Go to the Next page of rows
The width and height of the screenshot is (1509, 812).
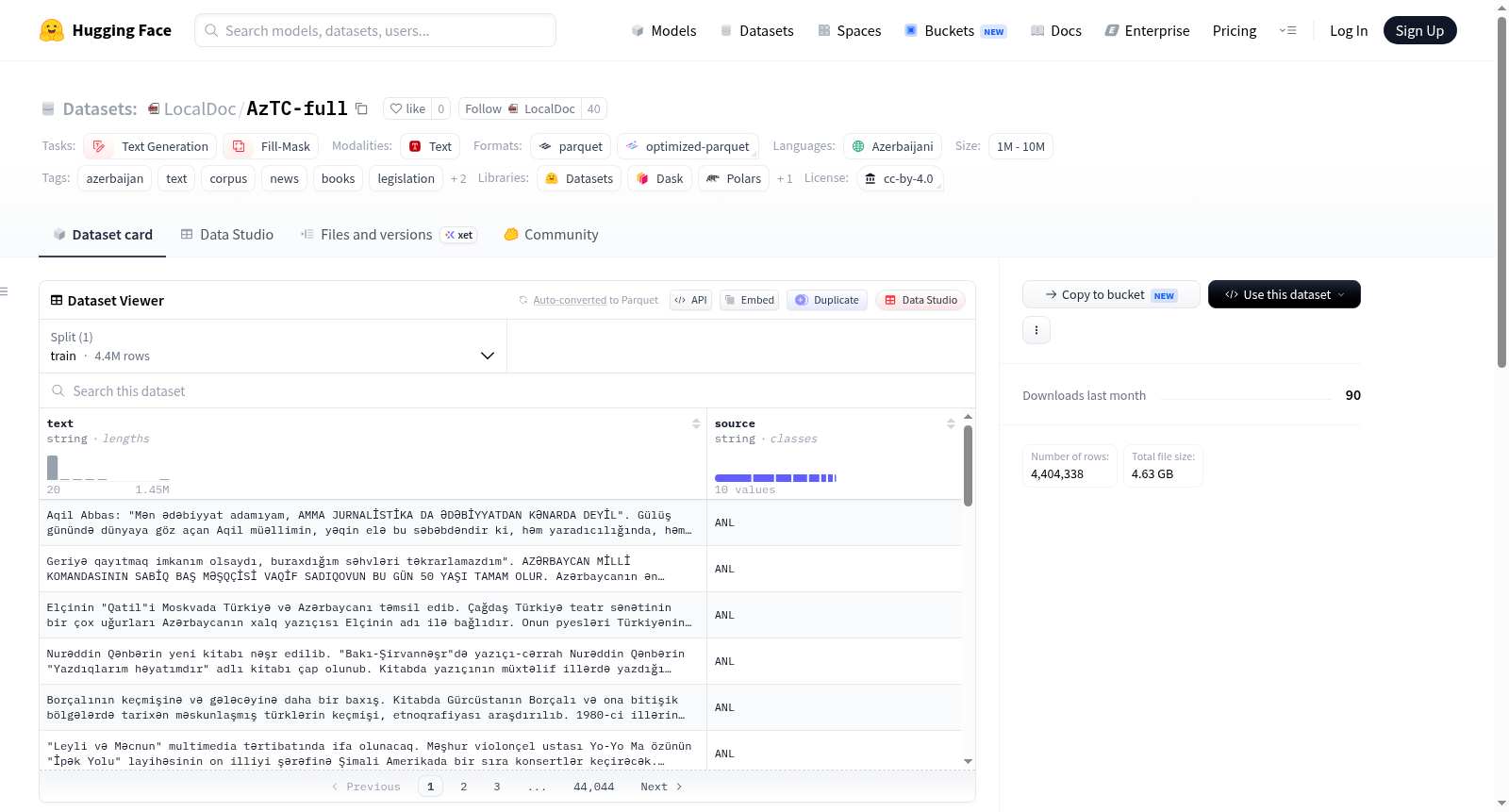(661, 787)
